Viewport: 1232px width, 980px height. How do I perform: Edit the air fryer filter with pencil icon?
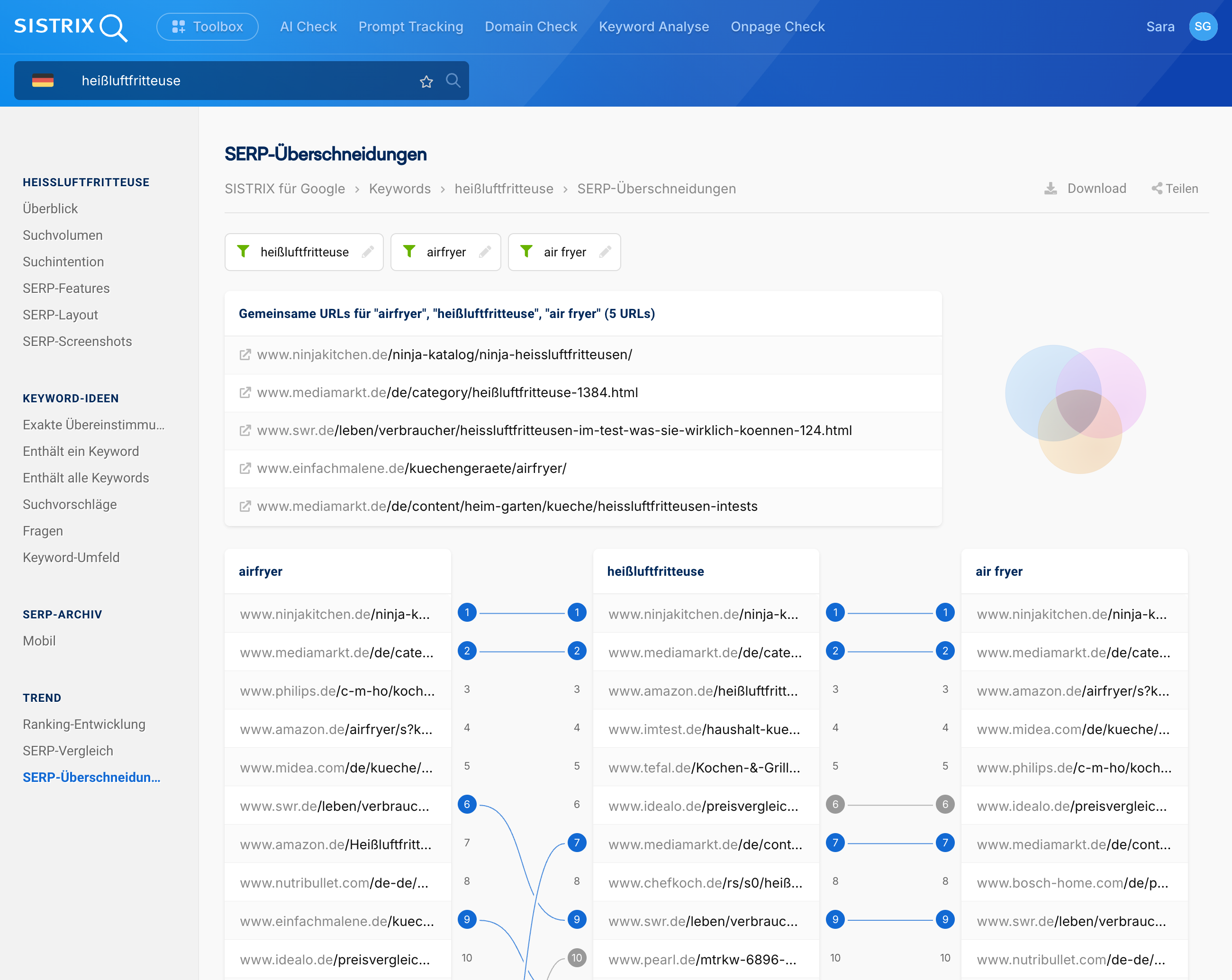pyautogui.click(x=605, y=252)
